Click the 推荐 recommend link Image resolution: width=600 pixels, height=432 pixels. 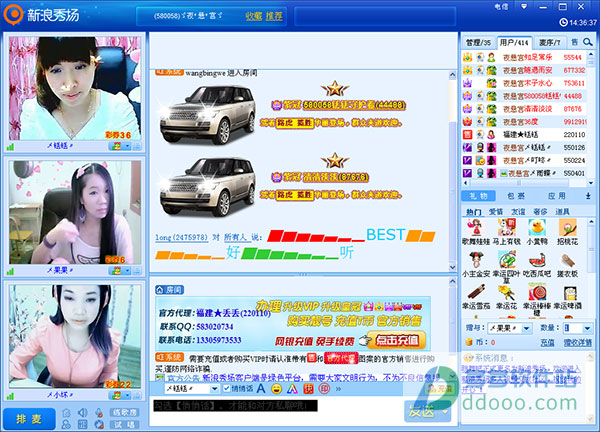pos(274,16)
